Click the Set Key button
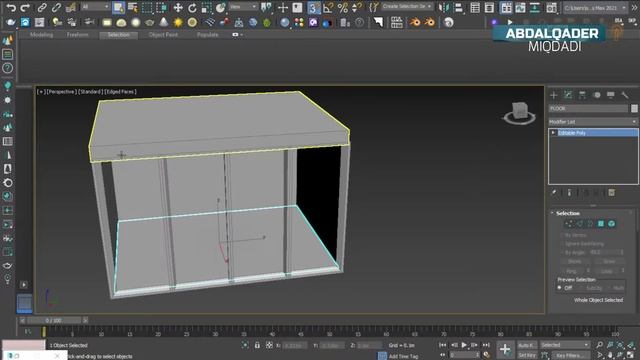640x360 pixels. pyautogui.click(x=527, y=356)
